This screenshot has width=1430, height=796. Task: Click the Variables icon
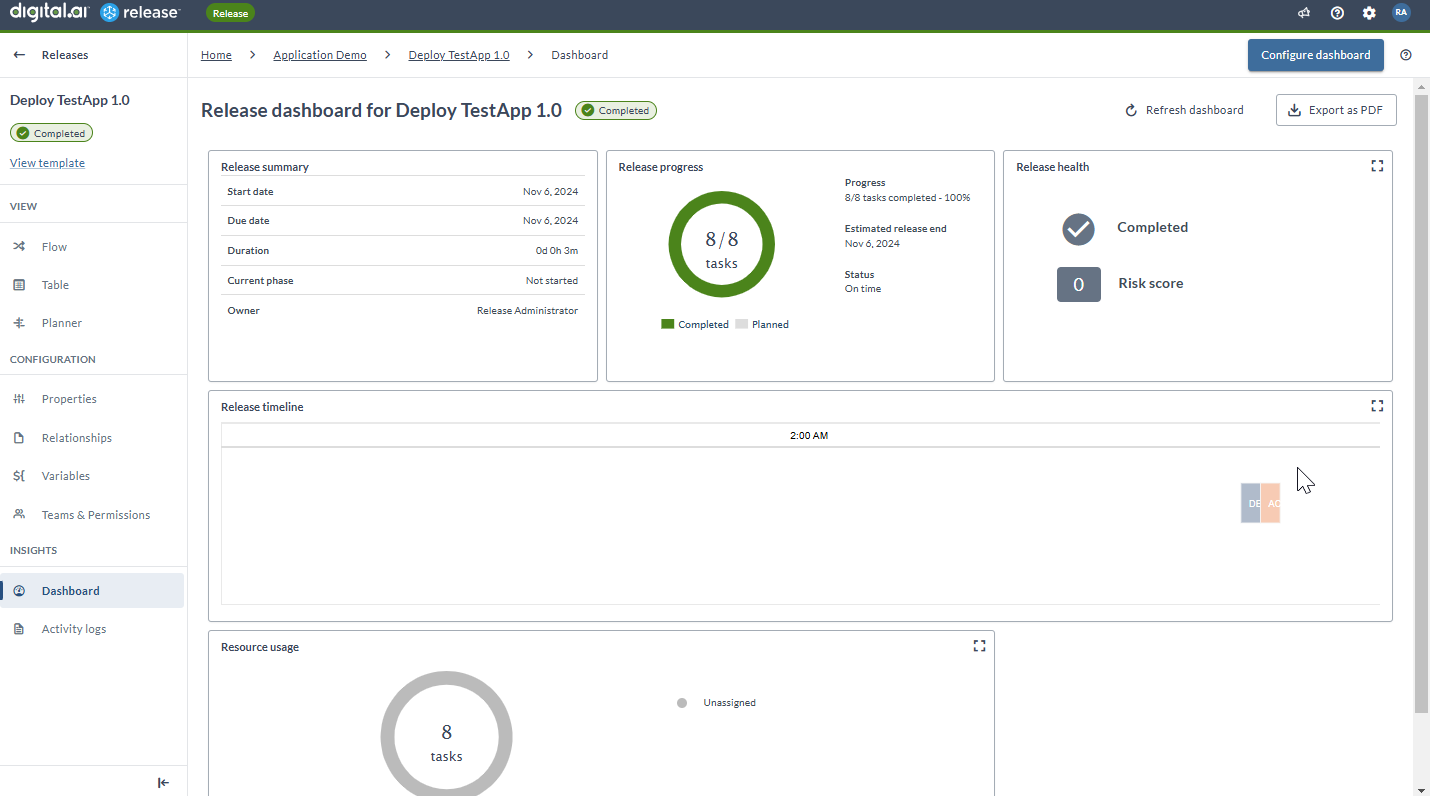pyautogui.click(x=19, y=476)
